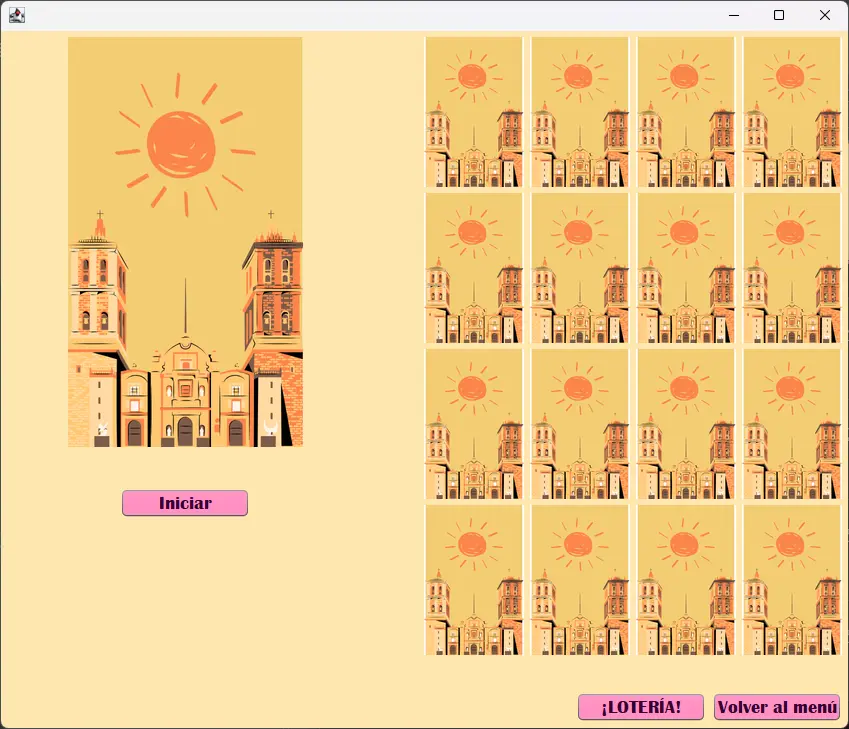
Task: Click board card in third row, third column
Action: pos(686,424)
